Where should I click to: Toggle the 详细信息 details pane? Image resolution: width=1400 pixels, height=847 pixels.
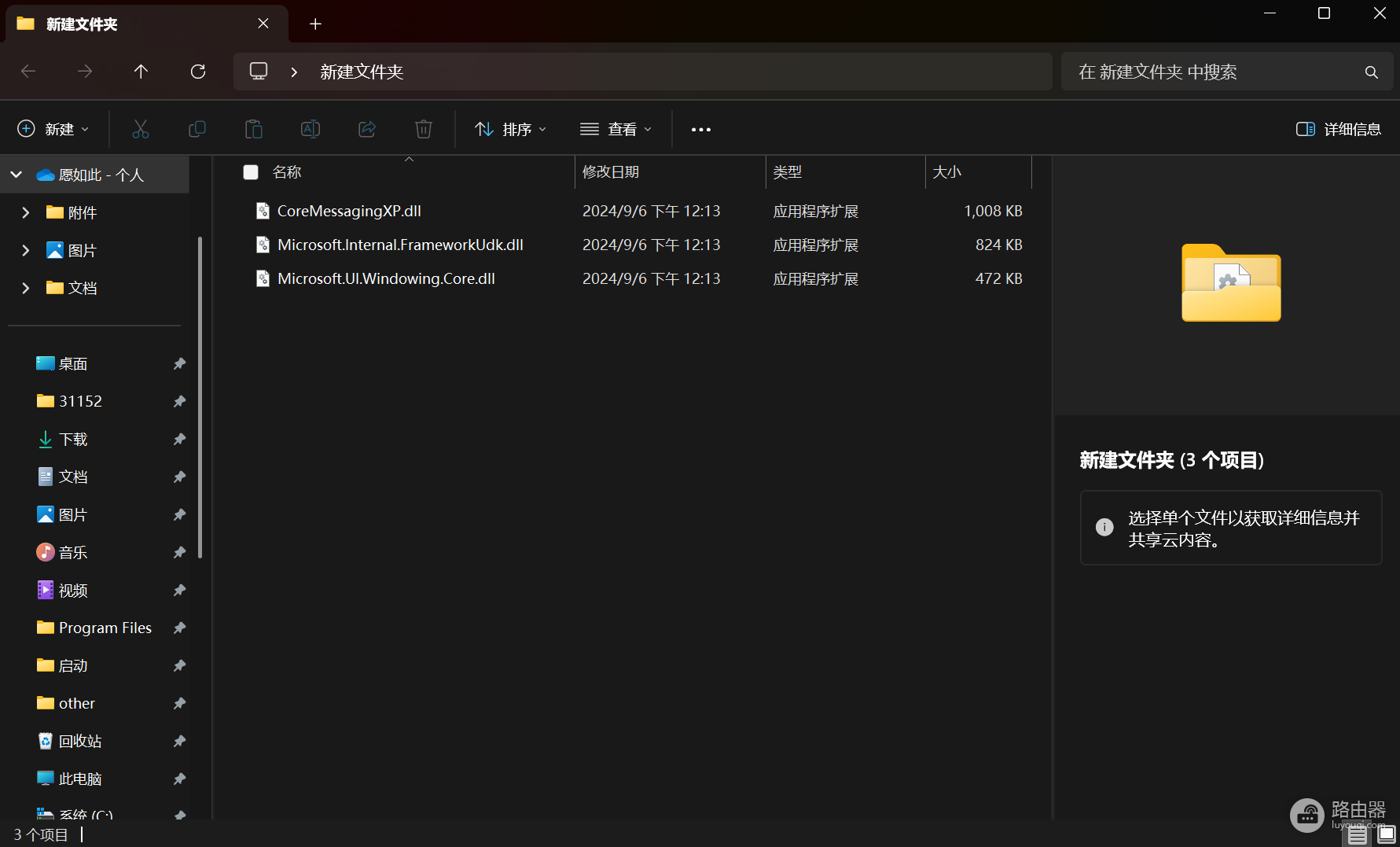click(x=1339, y=129)
